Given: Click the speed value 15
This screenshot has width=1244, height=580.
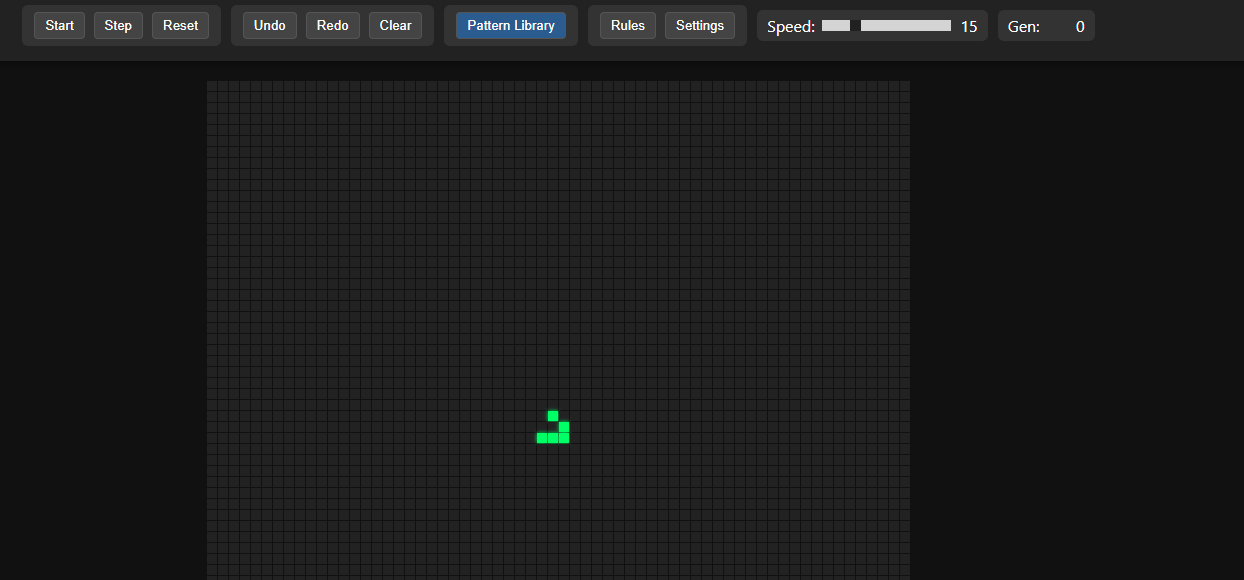Looking at the screenshot, I should [969, 26].
